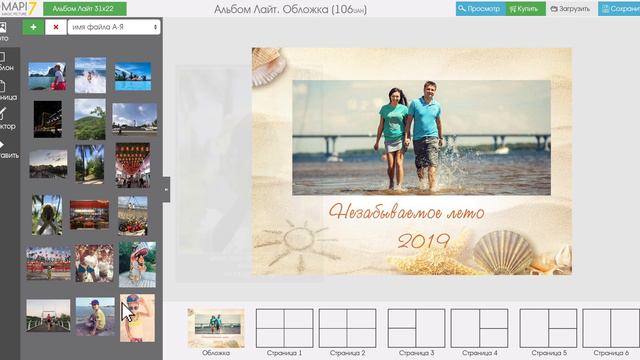Select the Страница 3 thumbnail
Image resolution: width=640 pixels, height=360 pixels.
coord(416,328)
